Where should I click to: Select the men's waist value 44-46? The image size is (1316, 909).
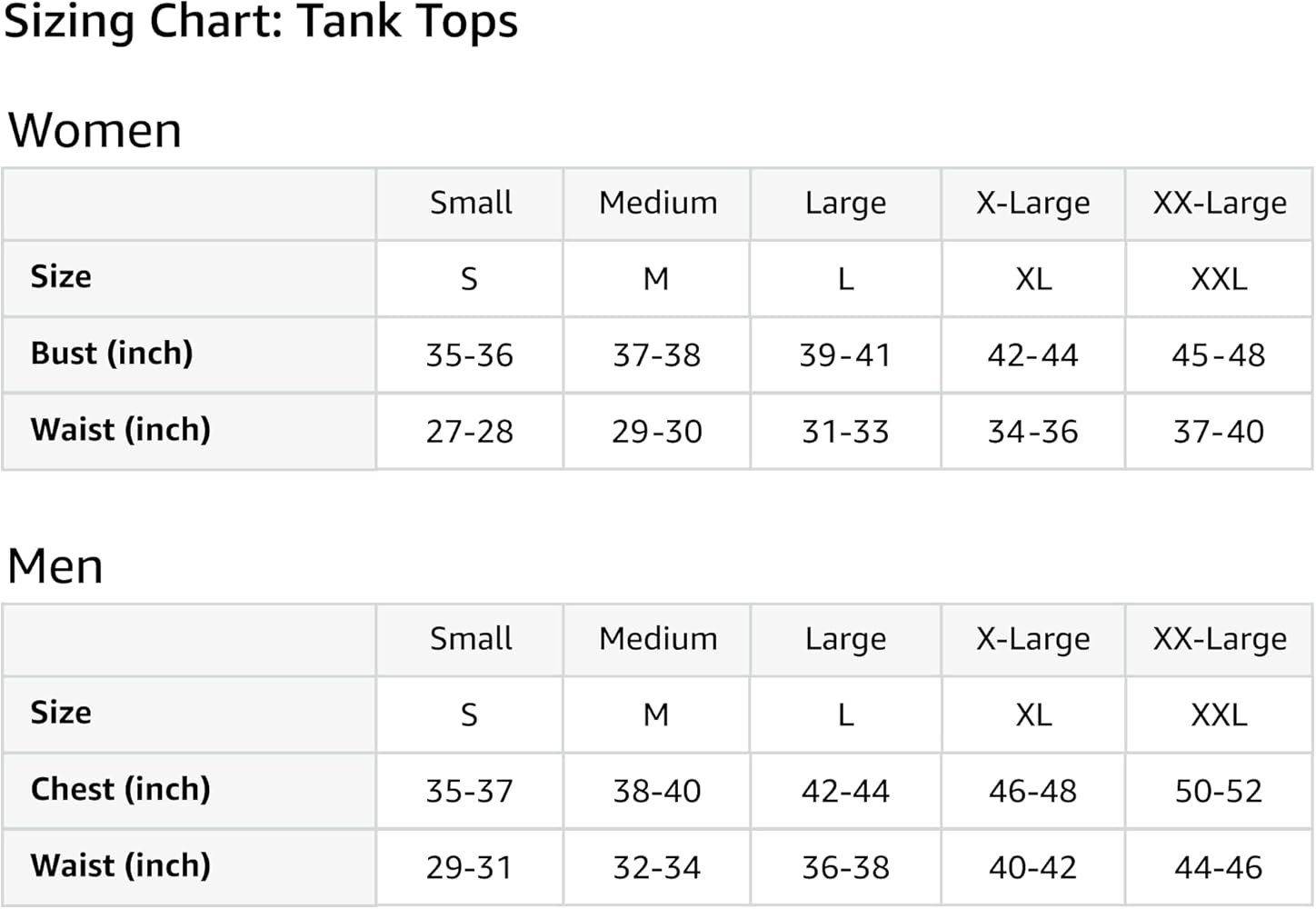[1219, 868]
